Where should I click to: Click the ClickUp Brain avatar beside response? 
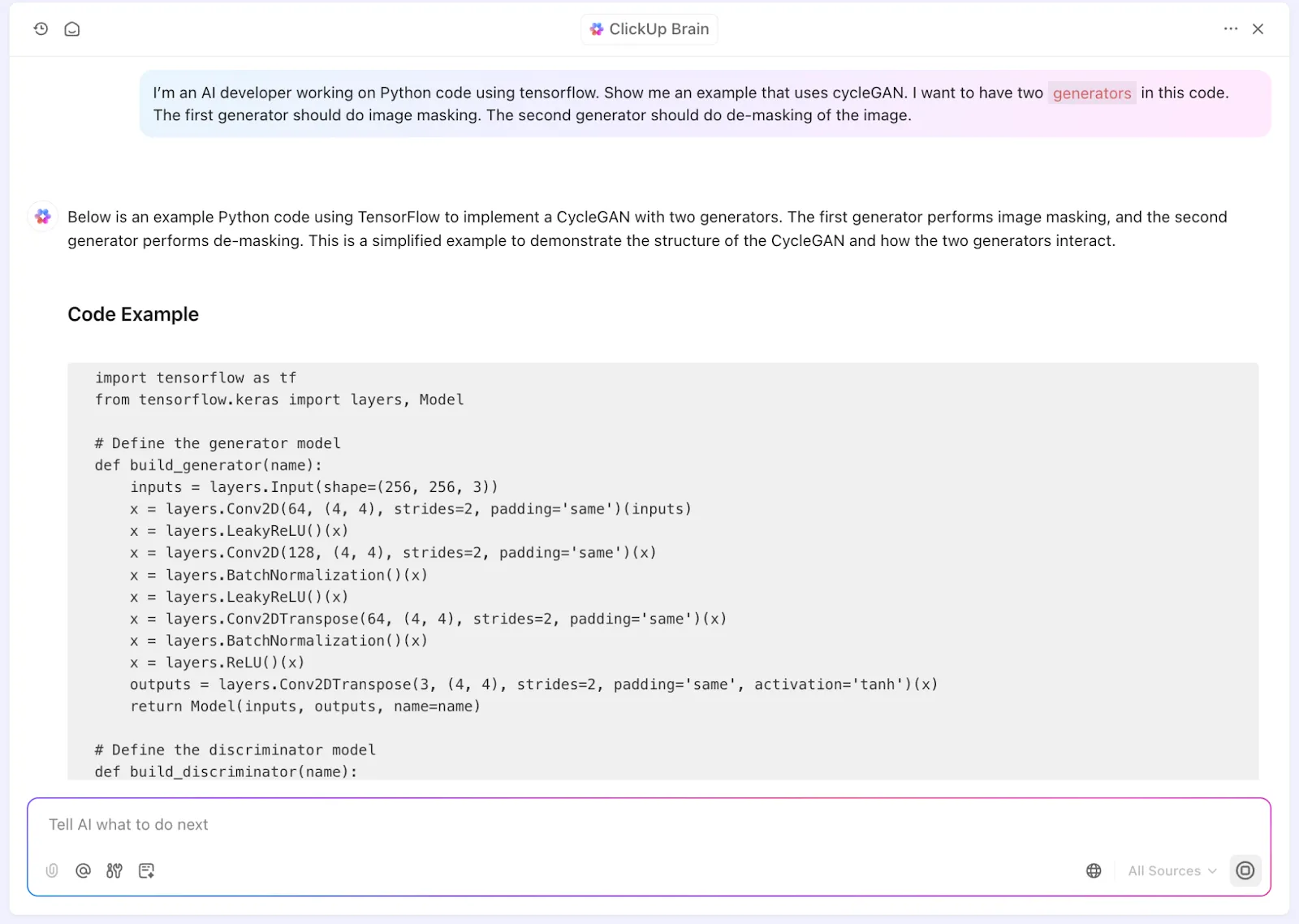click(x=43, y=217)
